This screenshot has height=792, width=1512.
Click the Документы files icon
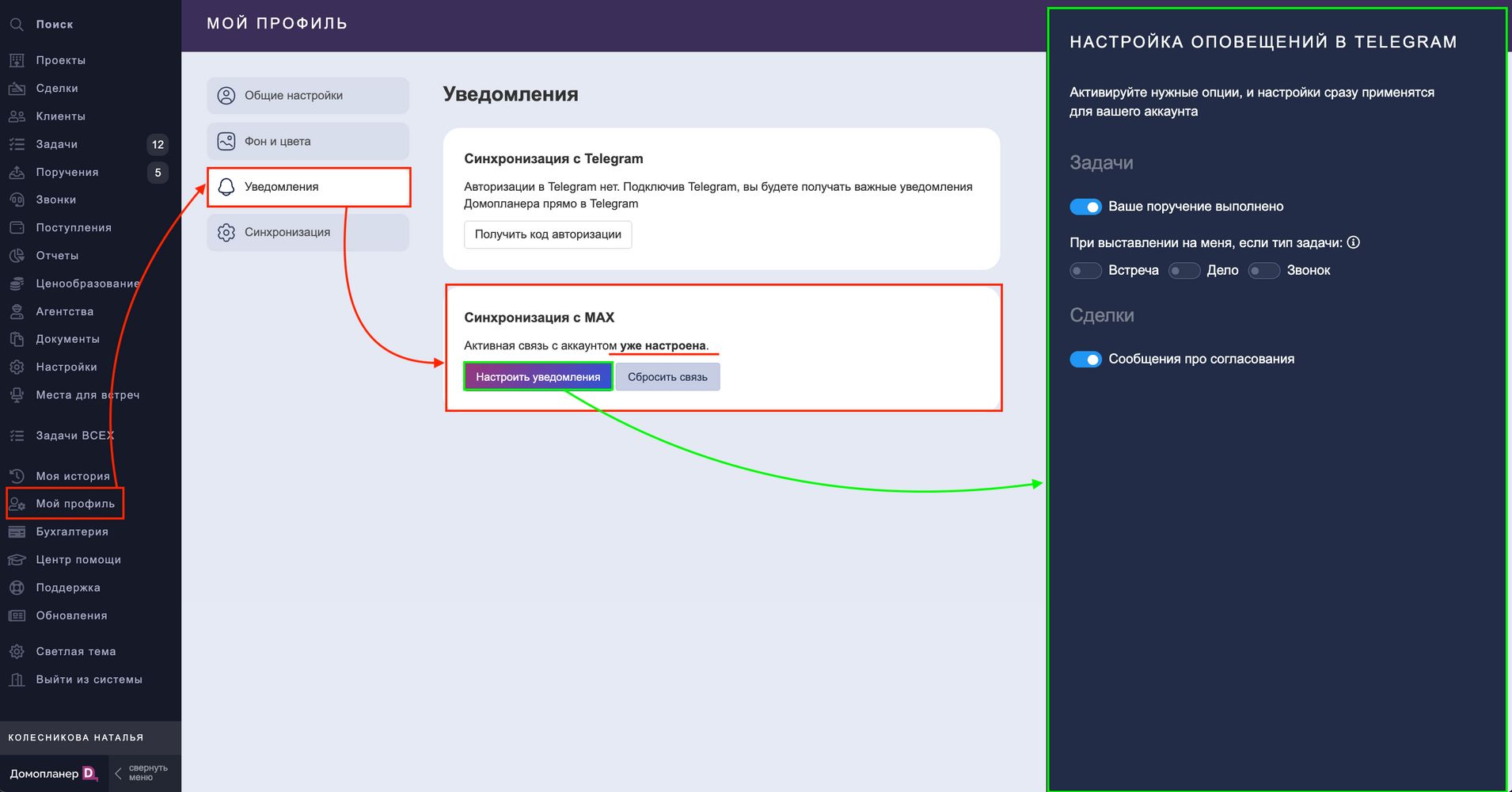click(17, 339)
